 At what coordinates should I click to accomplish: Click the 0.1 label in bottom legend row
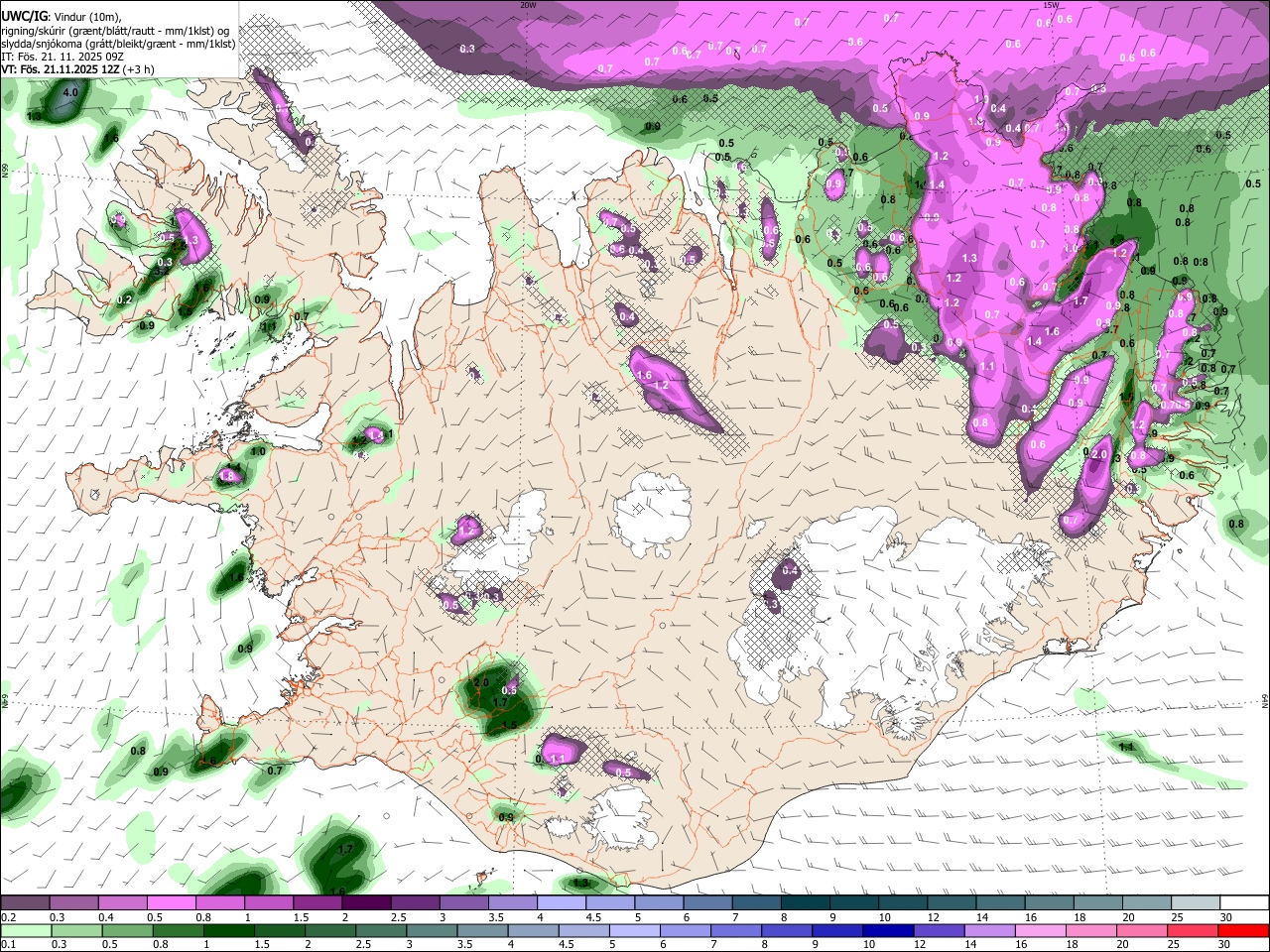[10, 945]
